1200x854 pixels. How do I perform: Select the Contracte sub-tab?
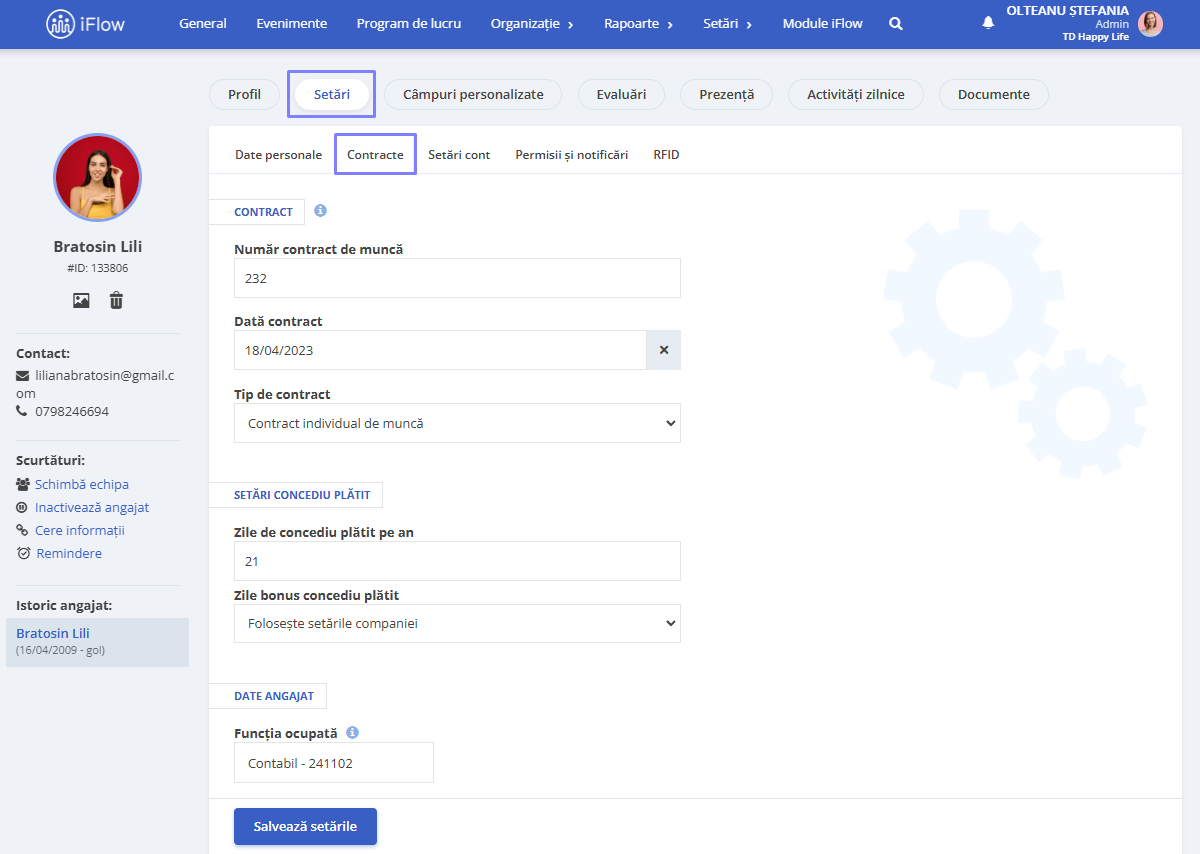pos(375,154)
